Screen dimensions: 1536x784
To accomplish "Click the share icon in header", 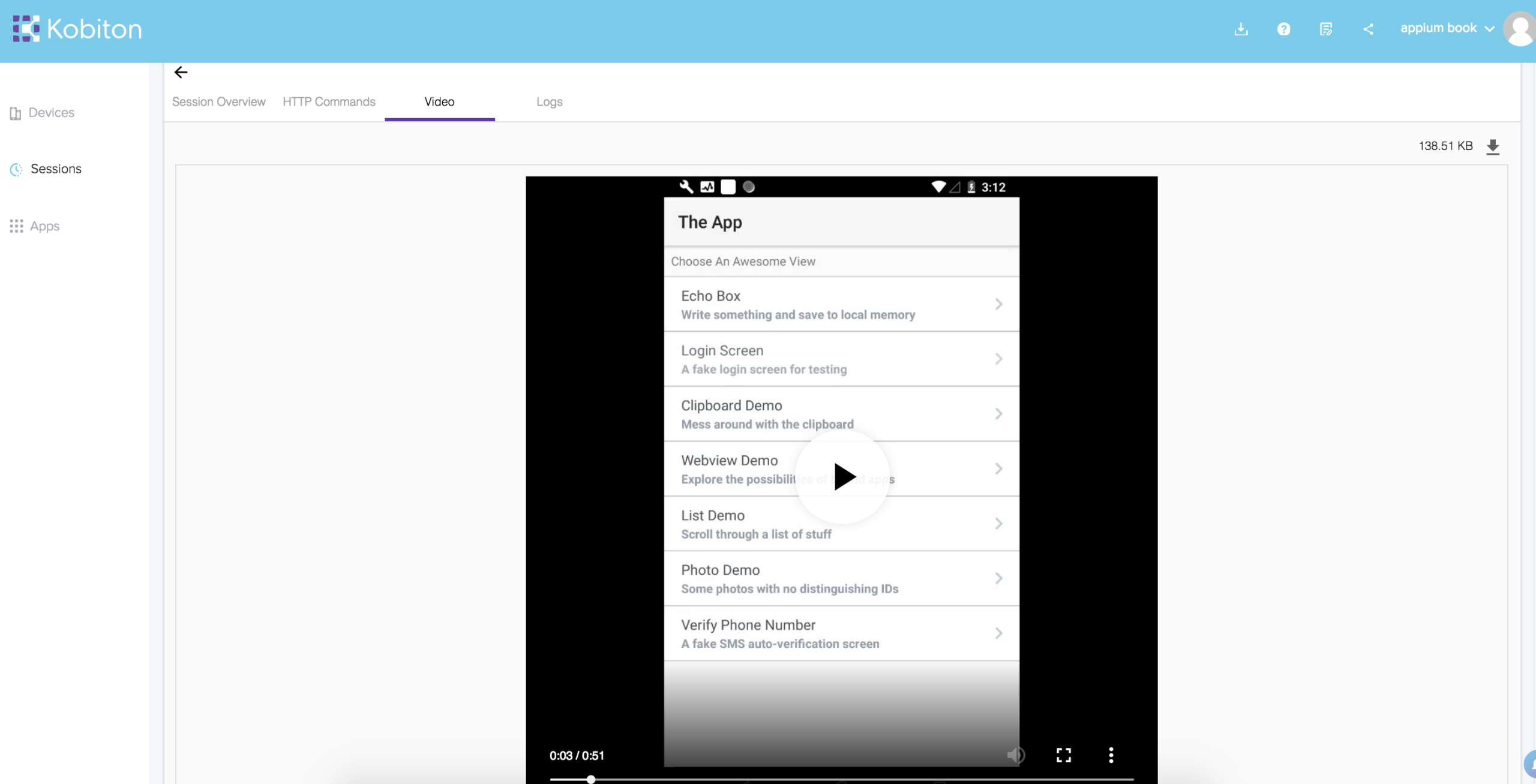I will click(1368, 29).
